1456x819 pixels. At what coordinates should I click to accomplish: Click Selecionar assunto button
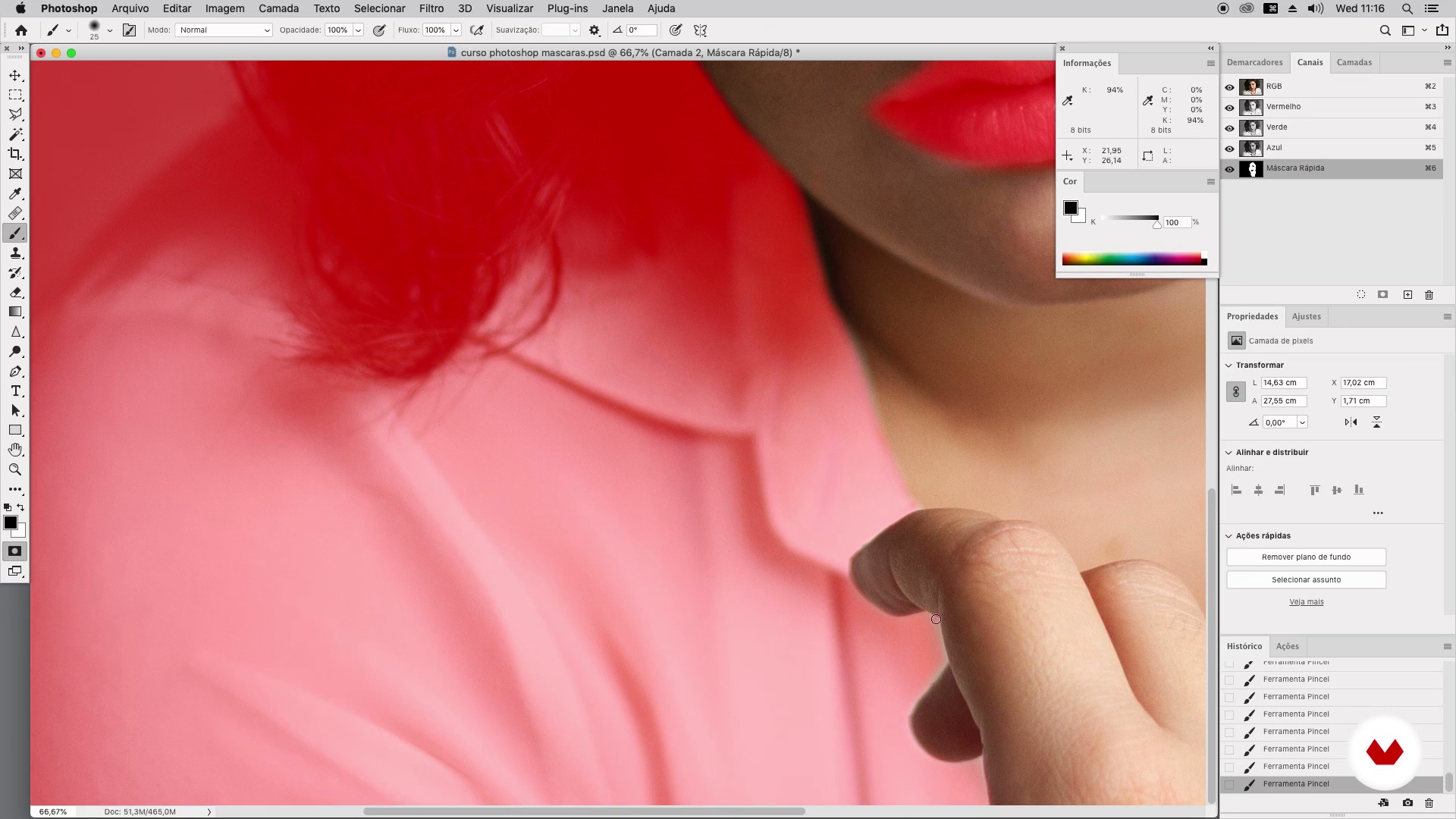[1306, 580]
